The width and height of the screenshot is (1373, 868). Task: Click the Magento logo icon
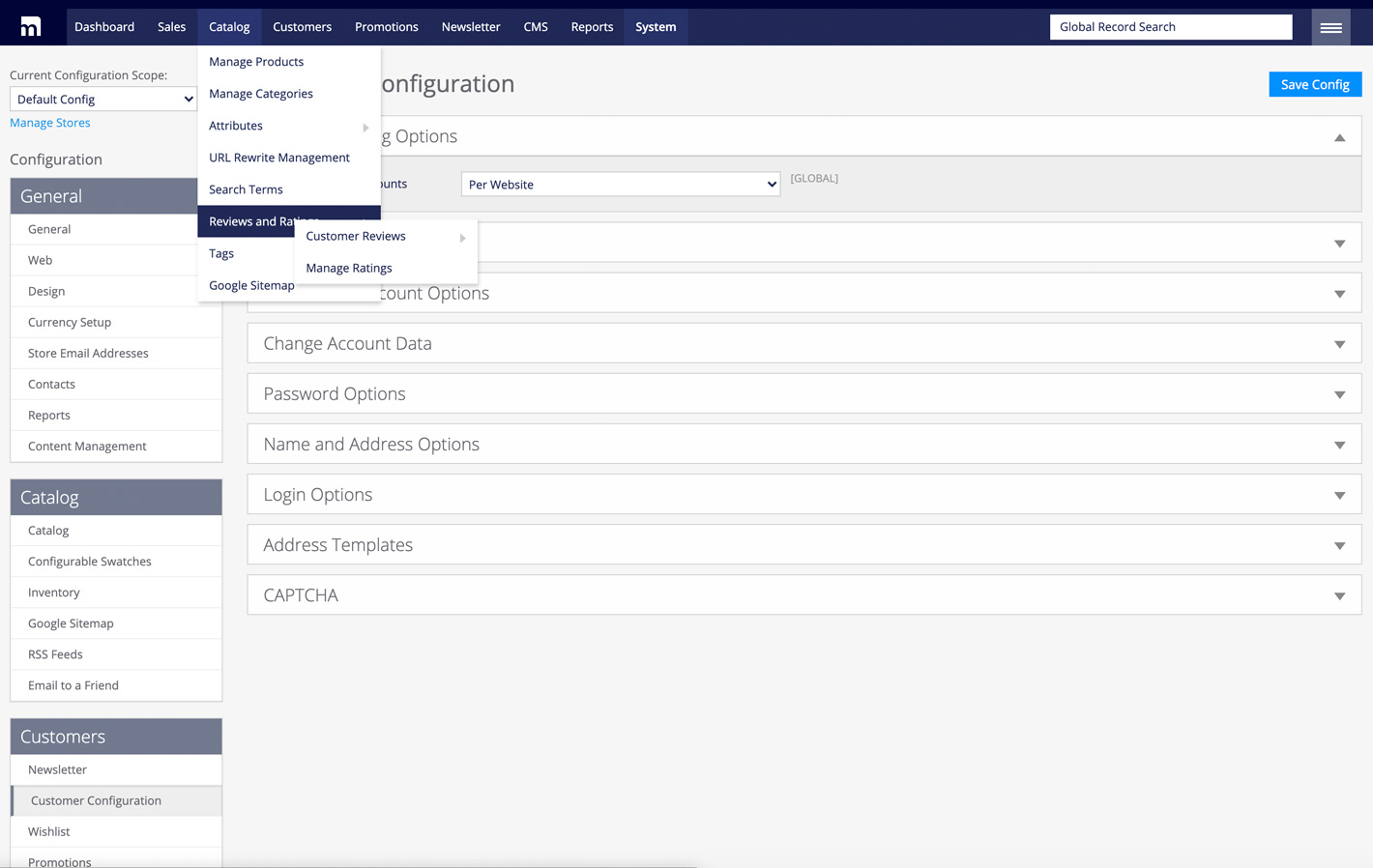(31, 27)
